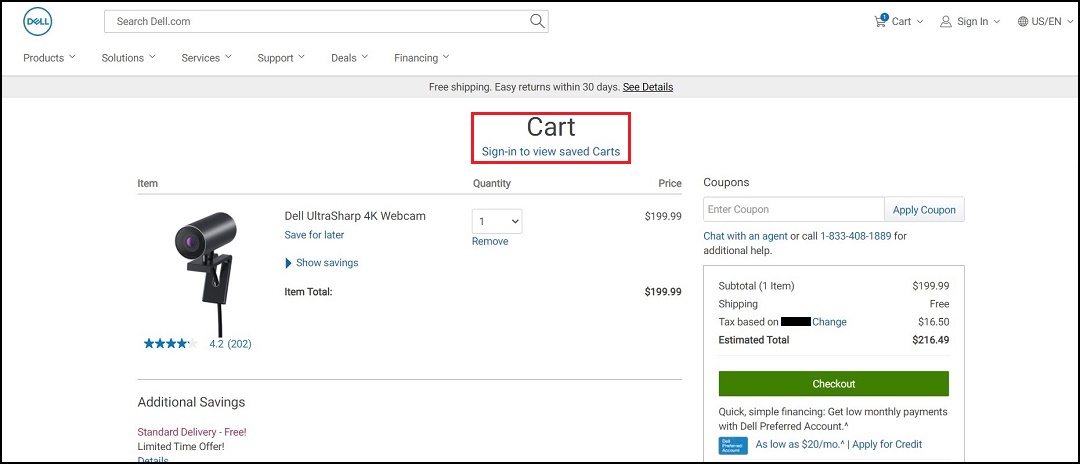The width and height of the screenshot is (1080, 464).
Task: Click Sign-in to view saved Carts
Action: point(551,151)
